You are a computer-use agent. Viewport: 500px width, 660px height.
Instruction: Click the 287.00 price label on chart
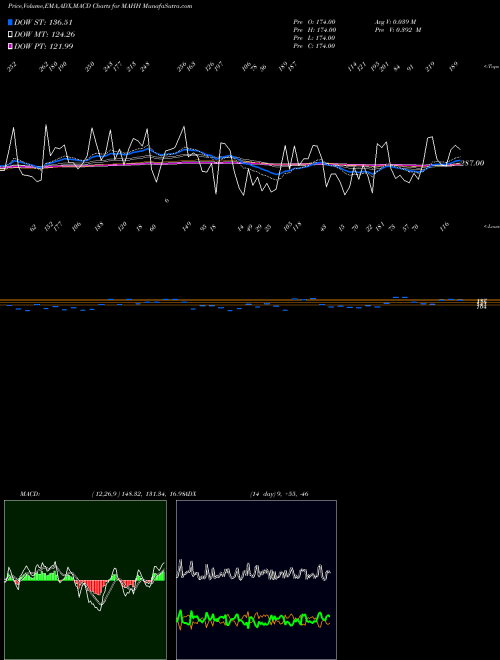472,163
